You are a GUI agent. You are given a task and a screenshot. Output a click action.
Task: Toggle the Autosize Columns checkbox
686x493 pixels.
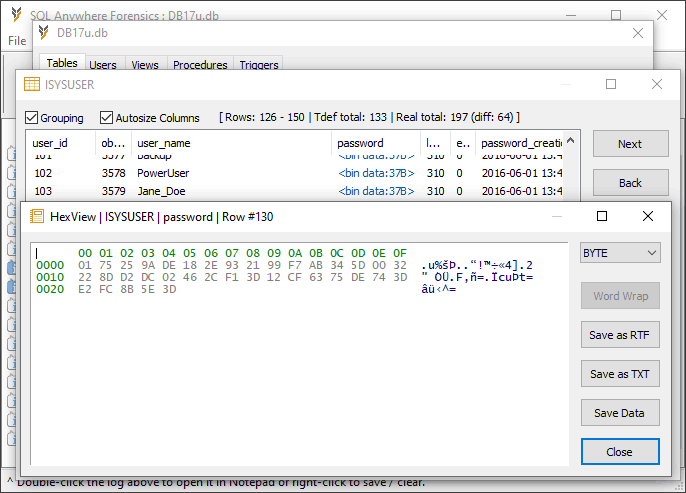[106, 117]
